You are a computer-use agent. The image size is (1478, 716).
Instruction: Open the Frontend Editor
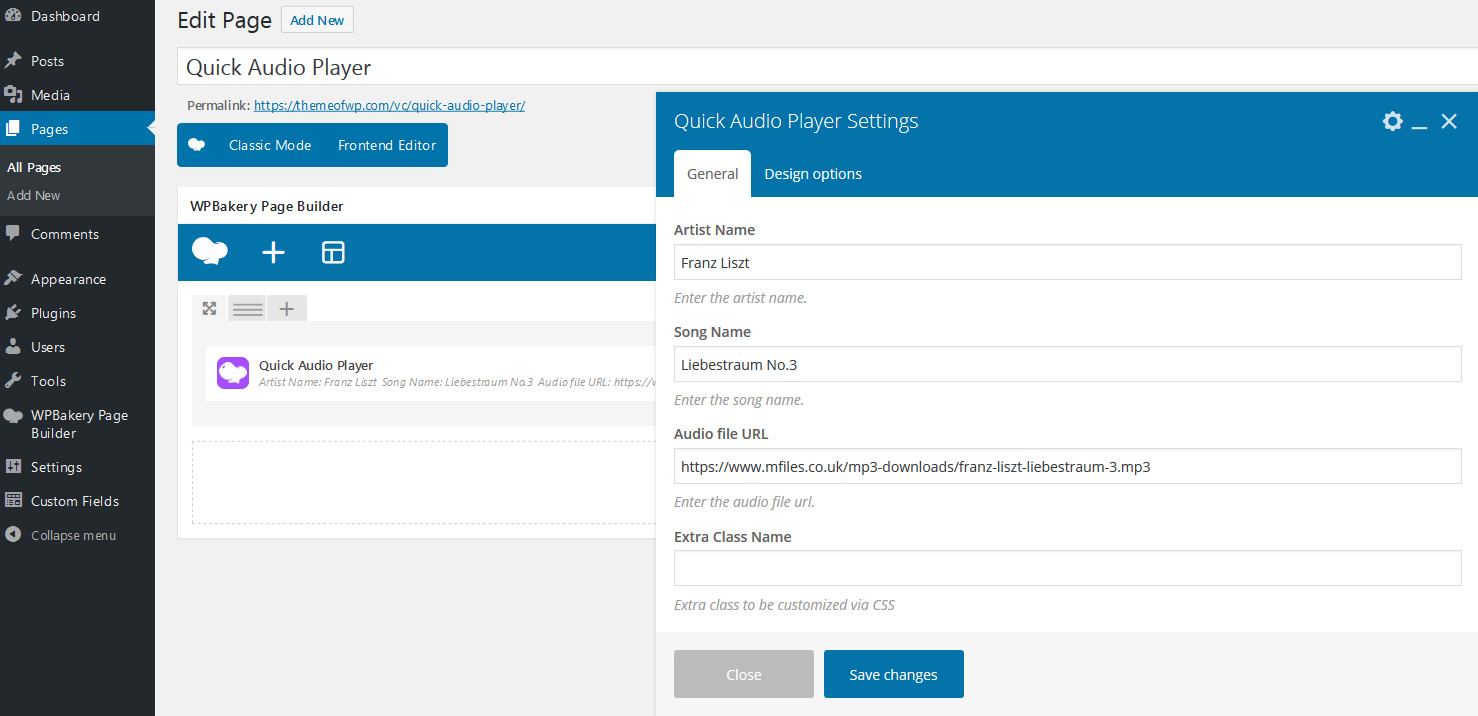tap(387, 145)
